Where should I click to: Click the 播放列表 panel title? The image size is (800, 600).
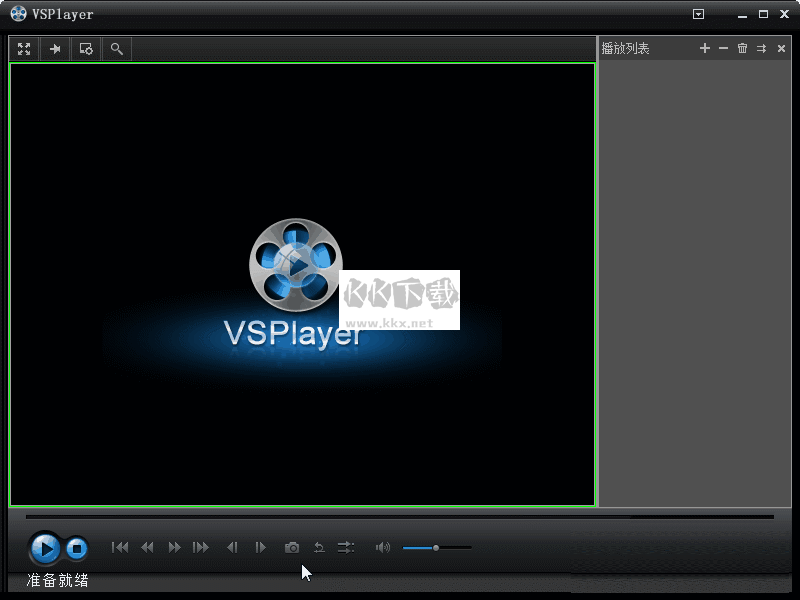point(626,48)
